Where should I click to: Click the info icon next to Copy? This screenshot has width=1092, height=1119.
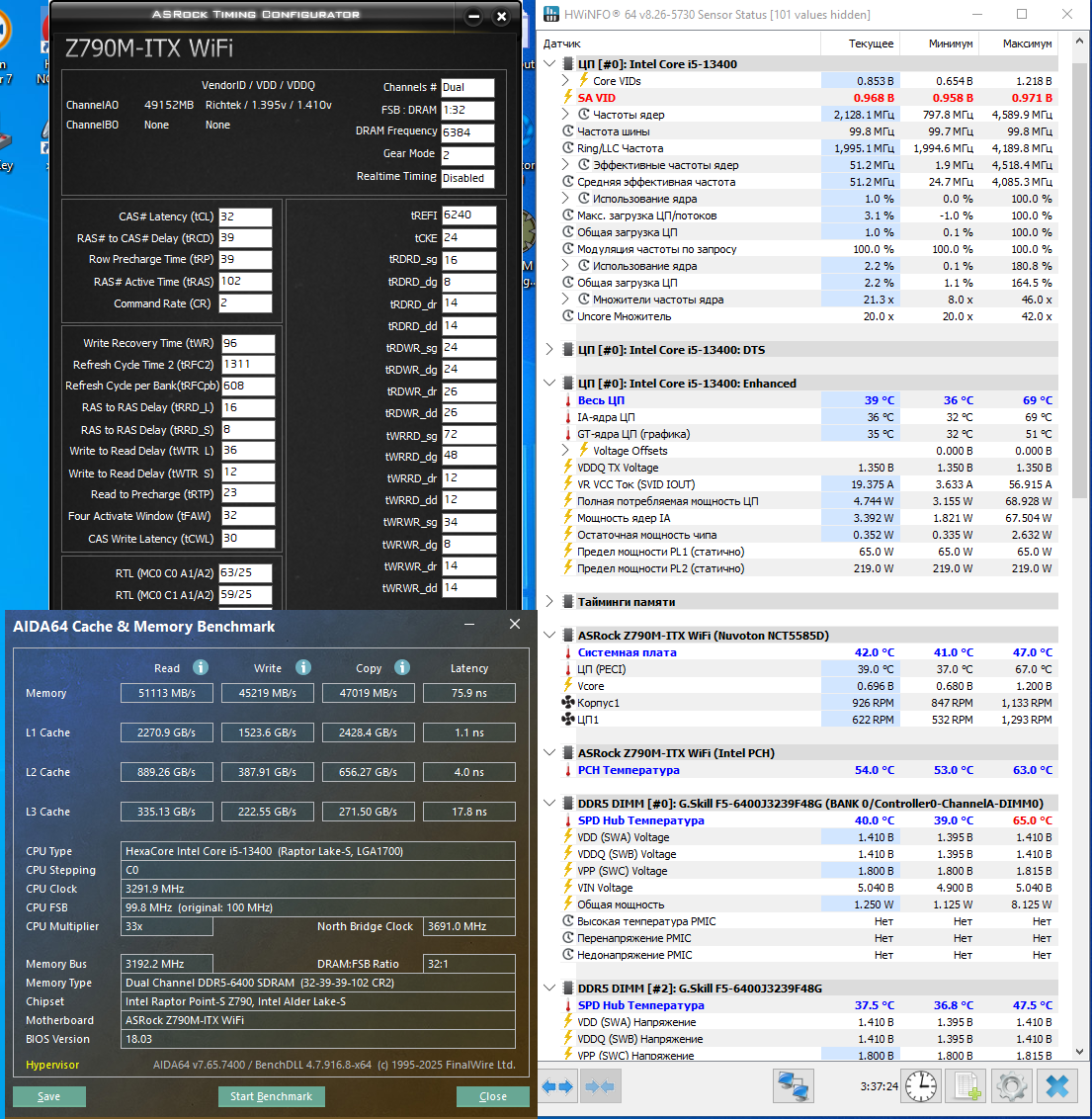click(x=402, y=667)
